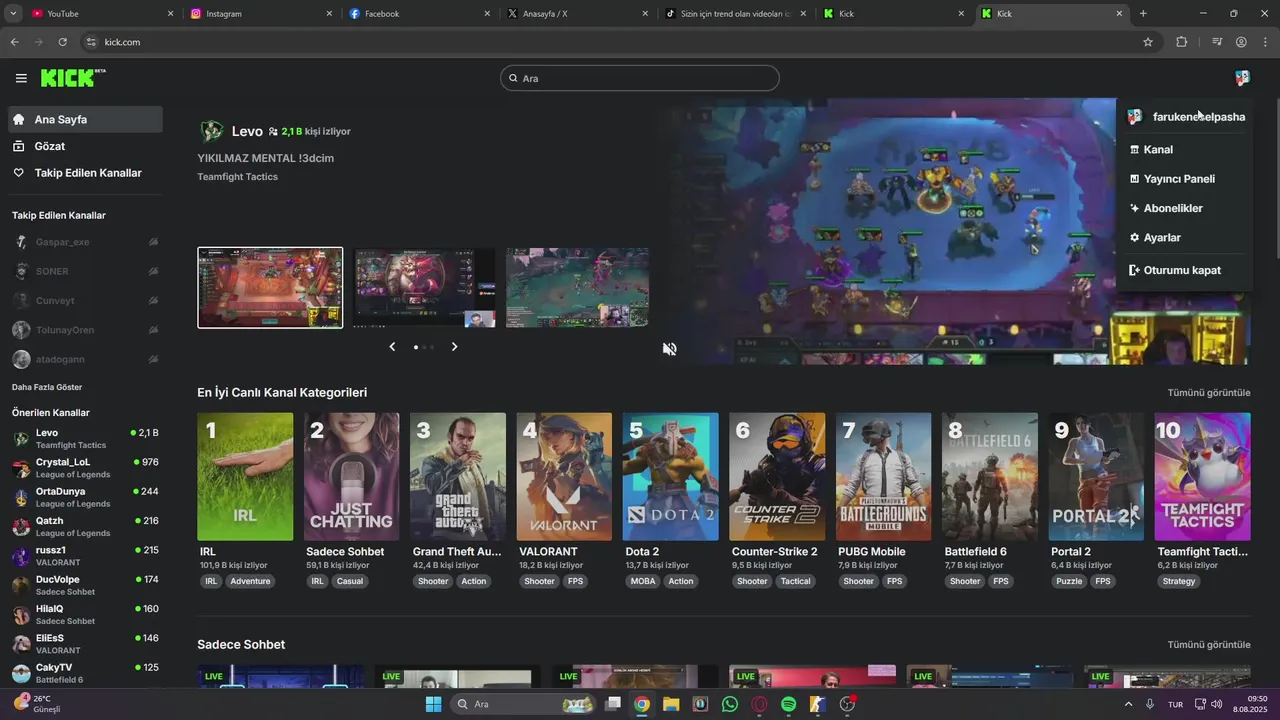Open PUBG Mobile category card

coord(883,477)
